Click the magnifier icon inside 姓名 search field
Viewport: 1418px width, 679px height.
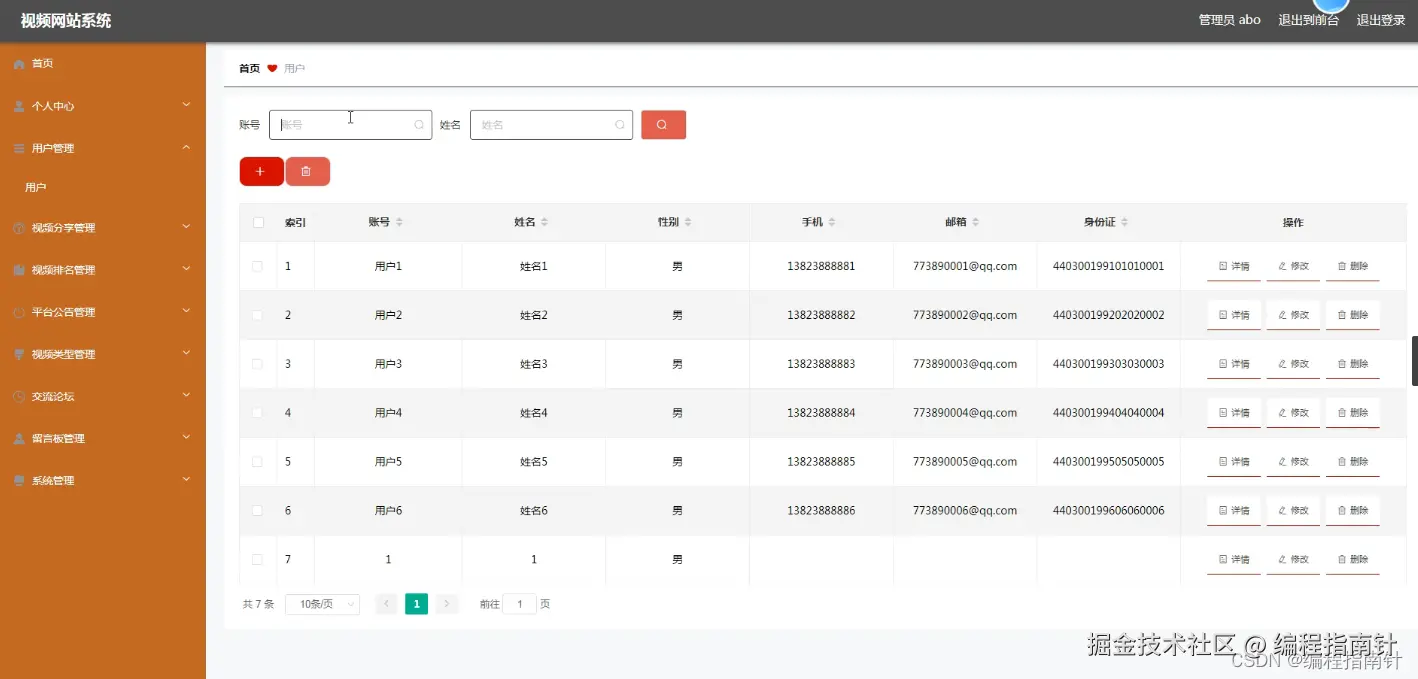tap(620, 125)
